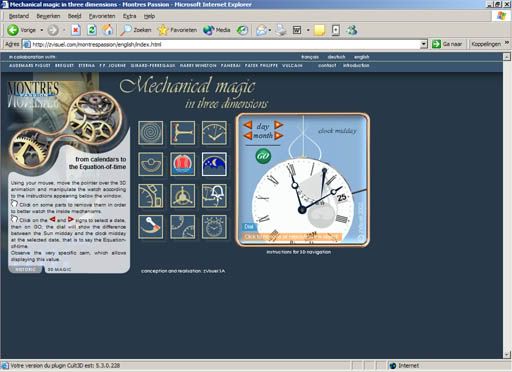Advance day with right orange arrow
Viewport: 512px width, 372px height.
click(x=279, y=125)
